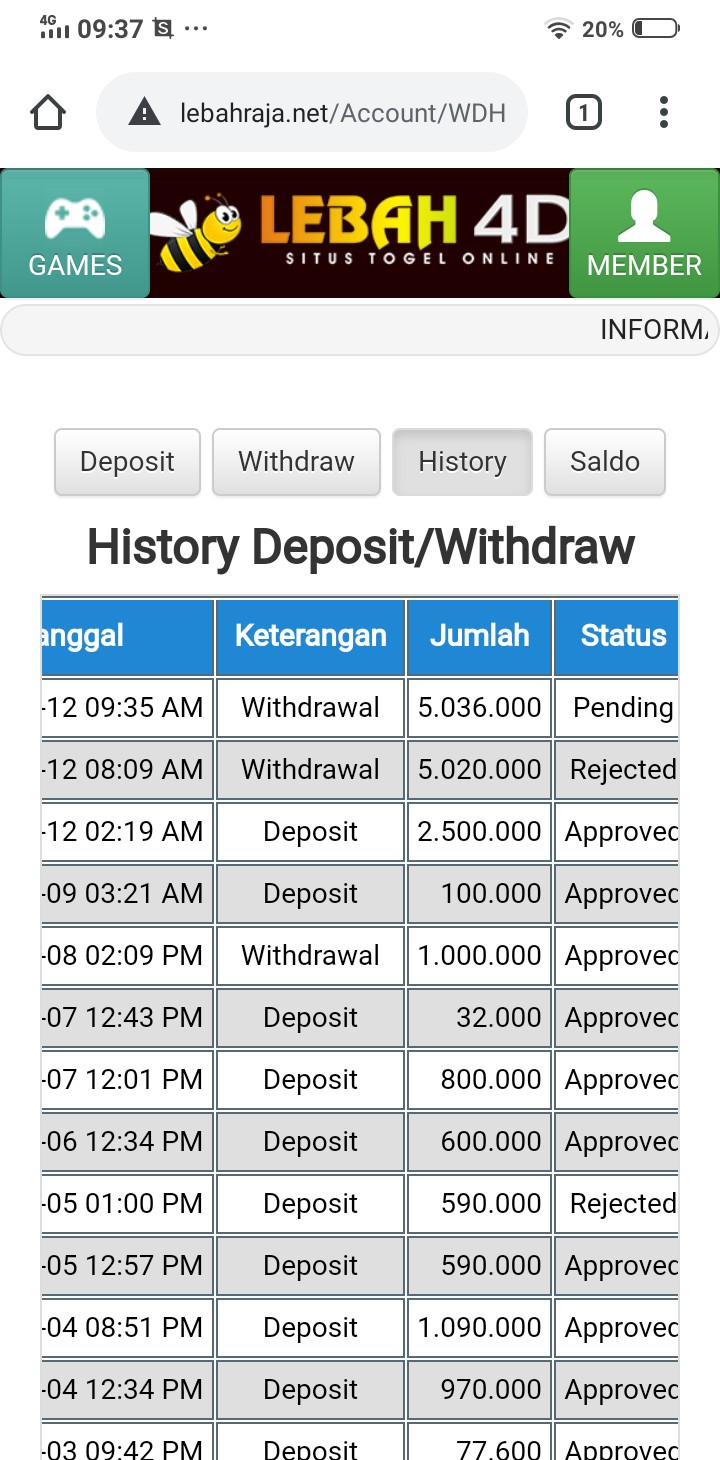Tap the browser home icon

point(48,113)
